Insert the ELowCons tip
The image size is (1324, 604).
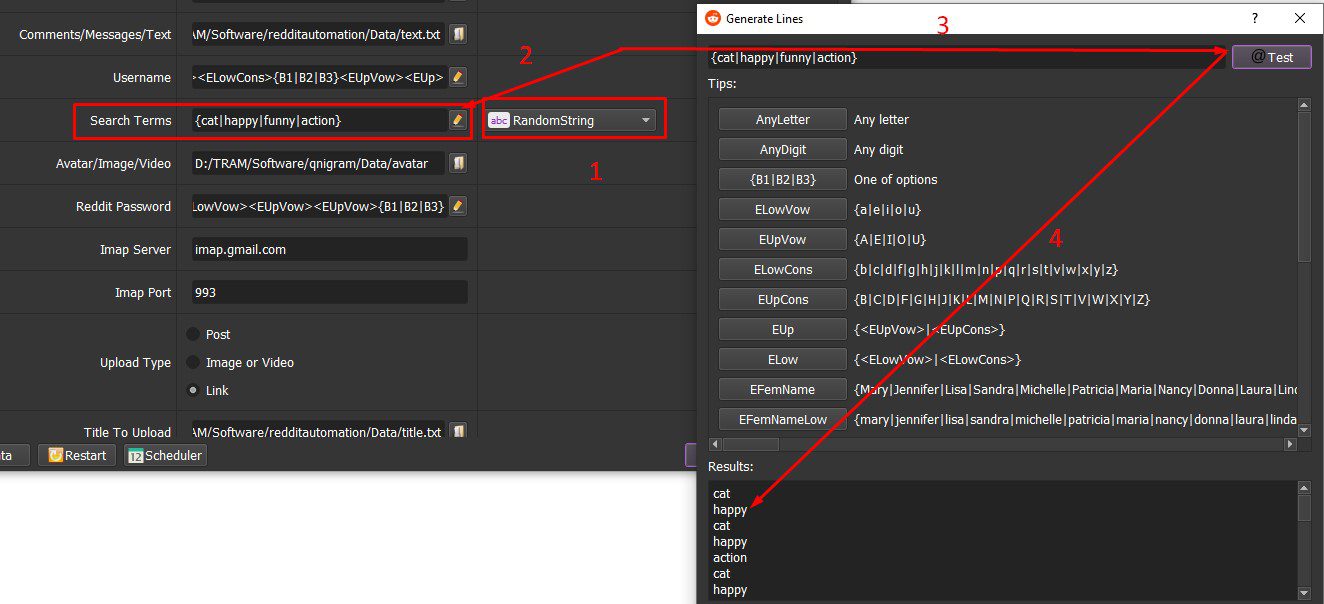pos(783,269)
